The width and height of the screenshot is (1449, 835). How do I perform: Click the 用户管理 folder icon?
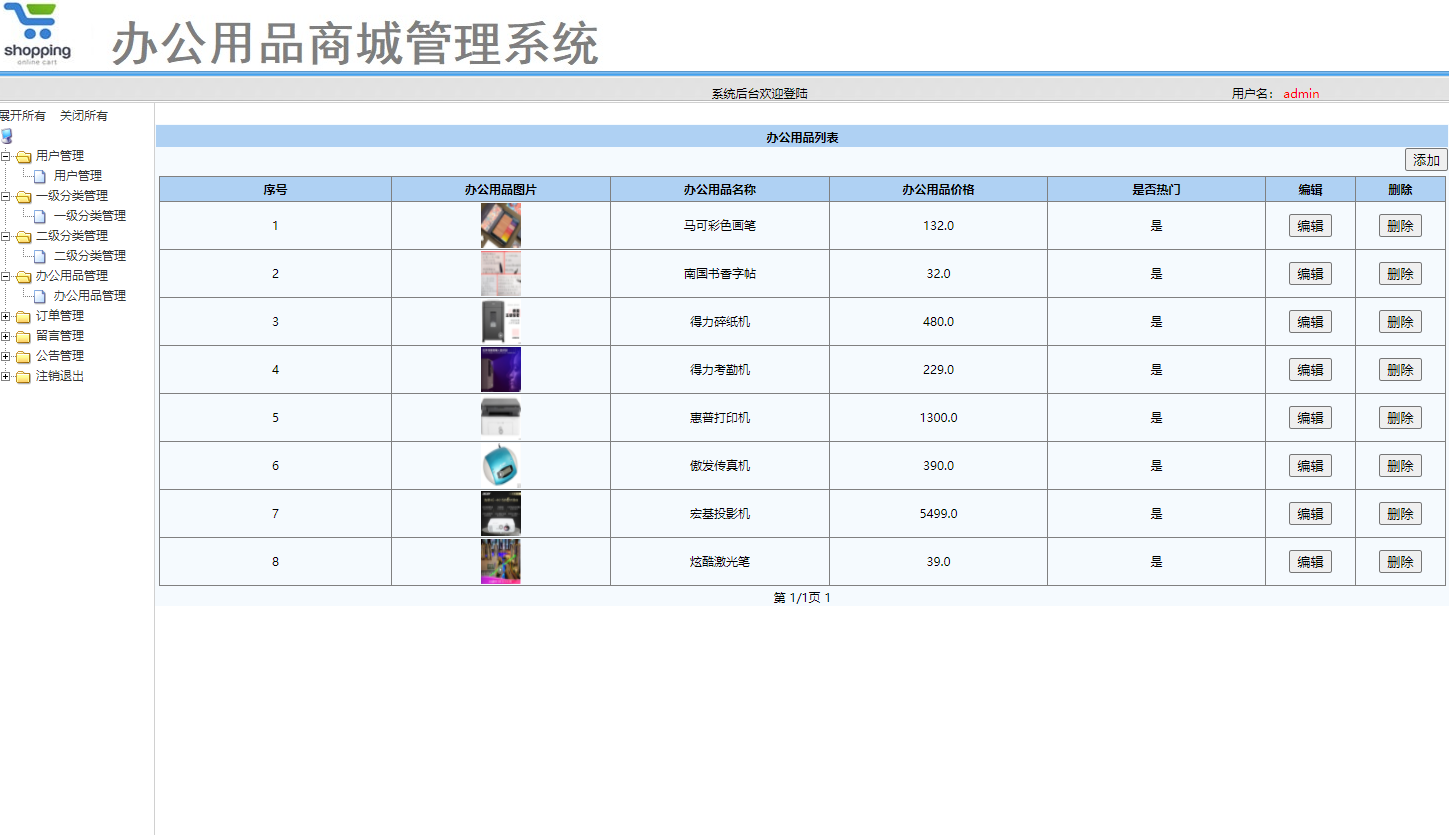pyautogui.click(x=22, y=155)
